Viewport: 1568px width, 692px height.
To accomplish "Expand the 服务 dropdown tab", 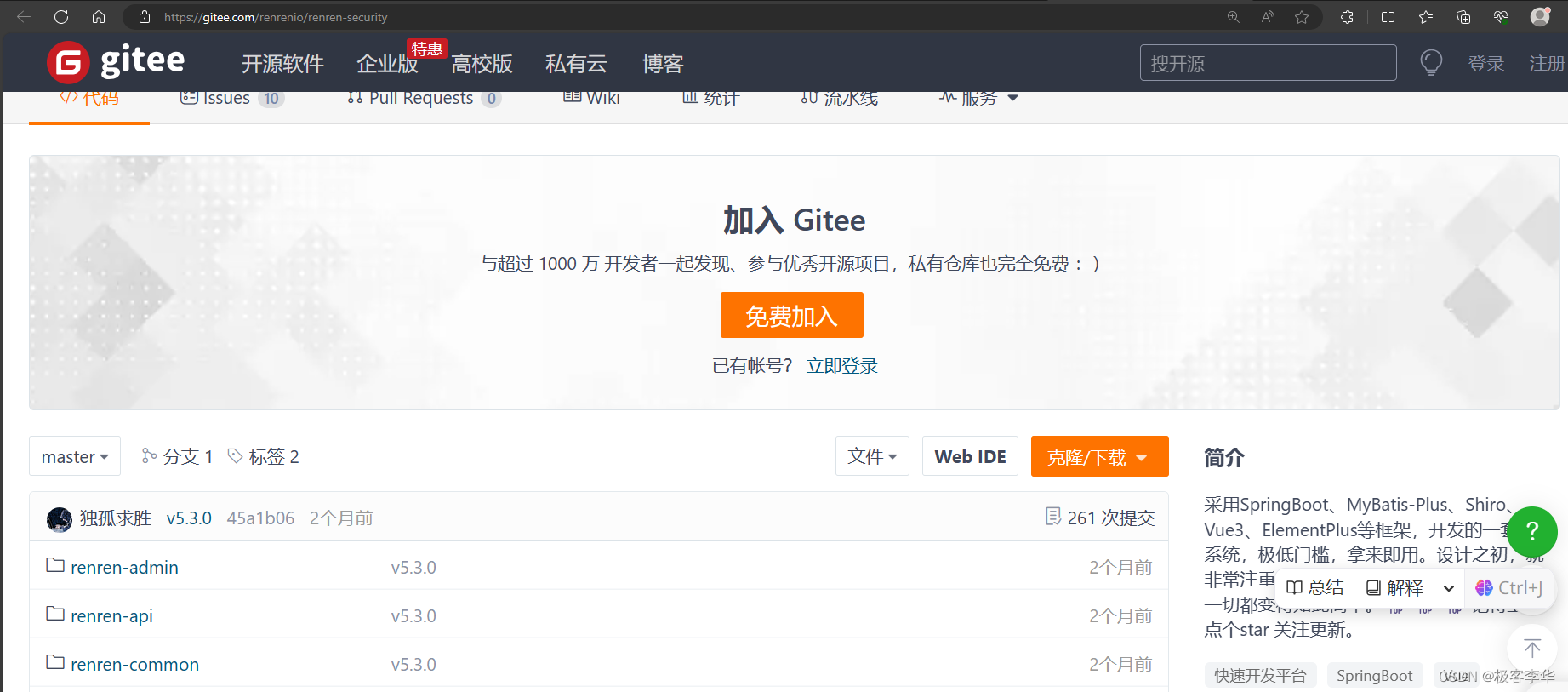I will coord(978,98).
